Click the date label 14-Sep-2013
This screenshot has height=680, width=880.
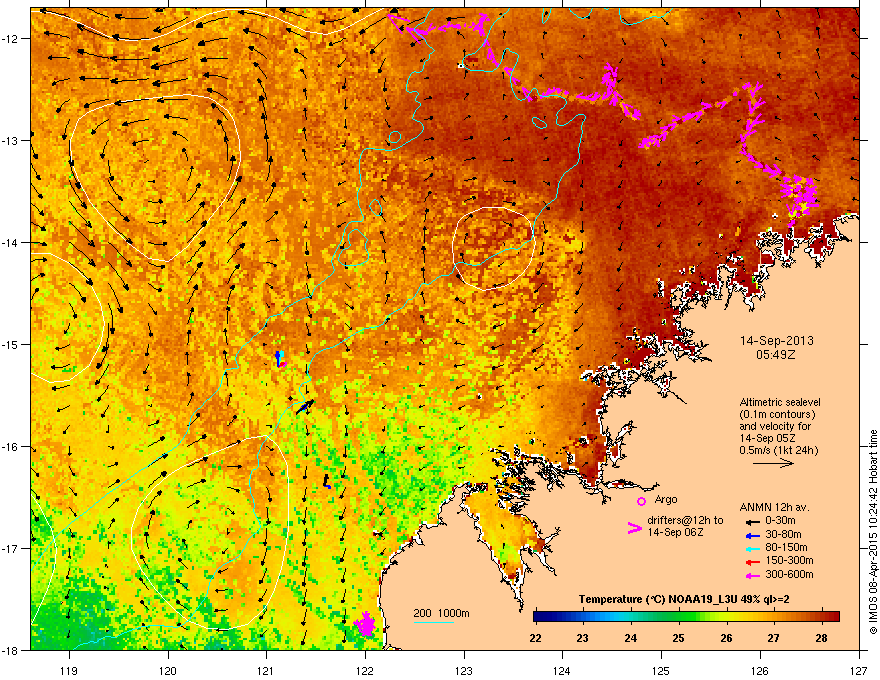777,341
